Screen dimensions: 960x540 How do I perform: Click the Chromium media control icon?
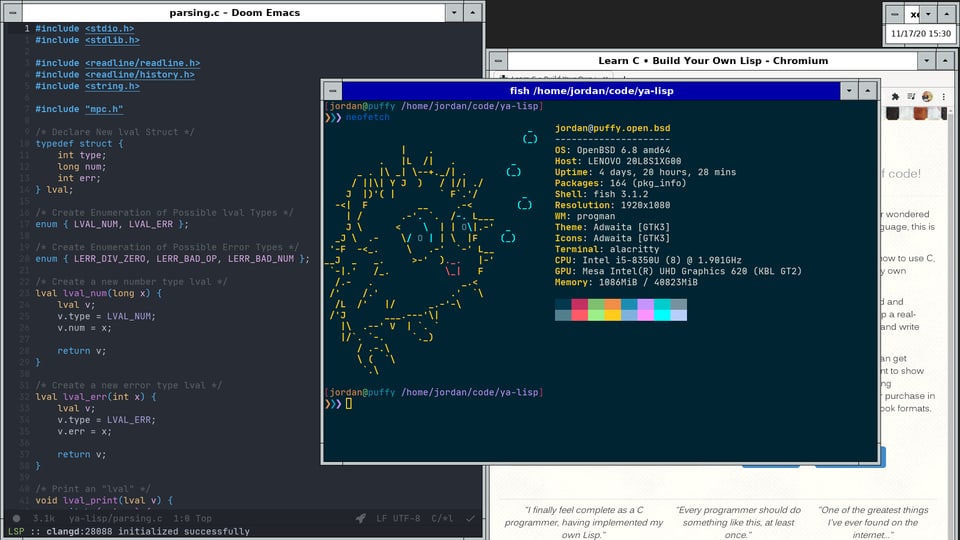(911, 97)
